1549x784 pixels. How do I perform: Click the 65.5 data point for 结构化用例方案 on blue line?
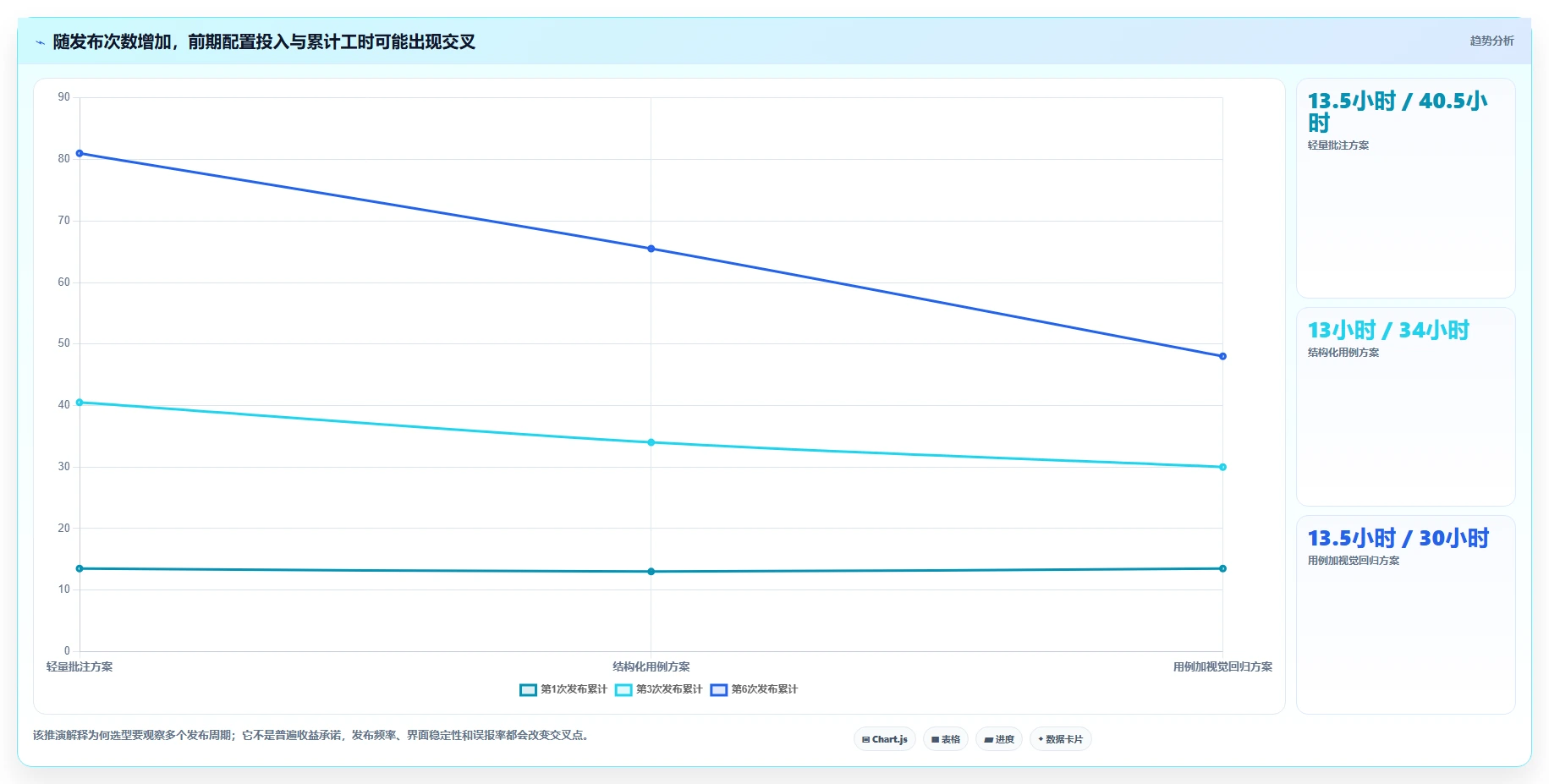tap(651, 249)
